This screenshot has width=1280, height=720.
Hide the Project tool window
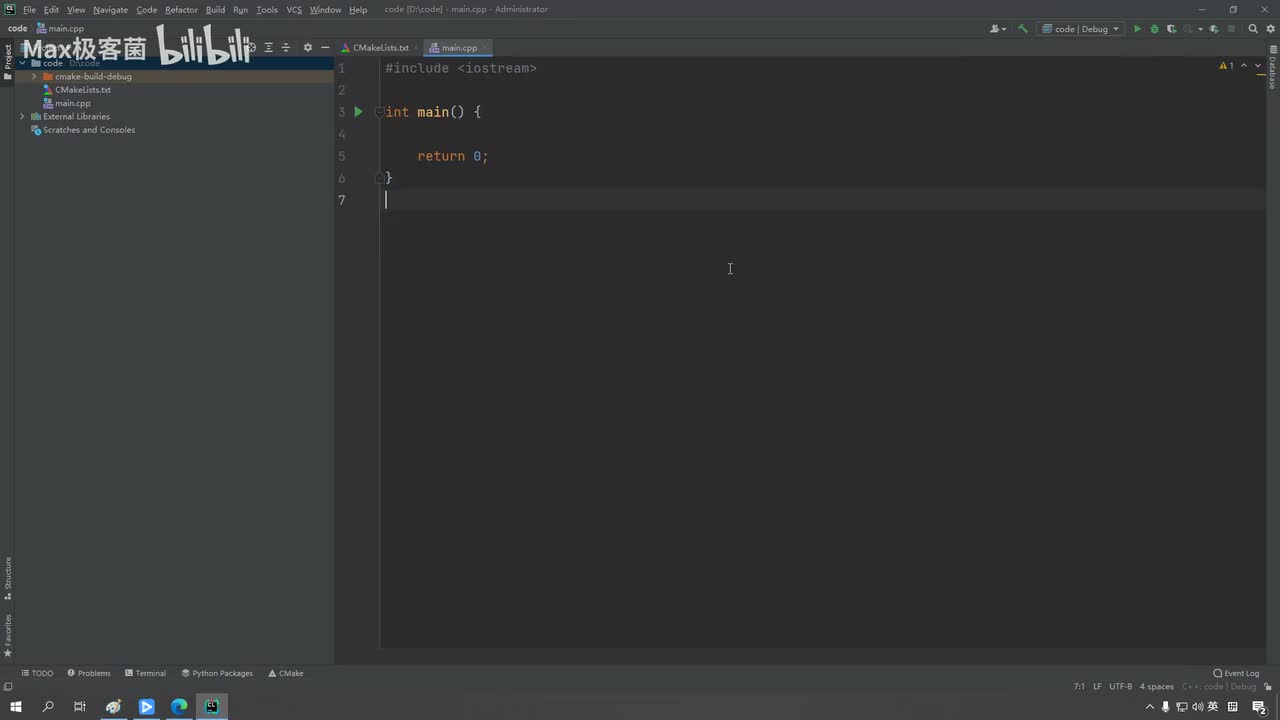[325, 47]
